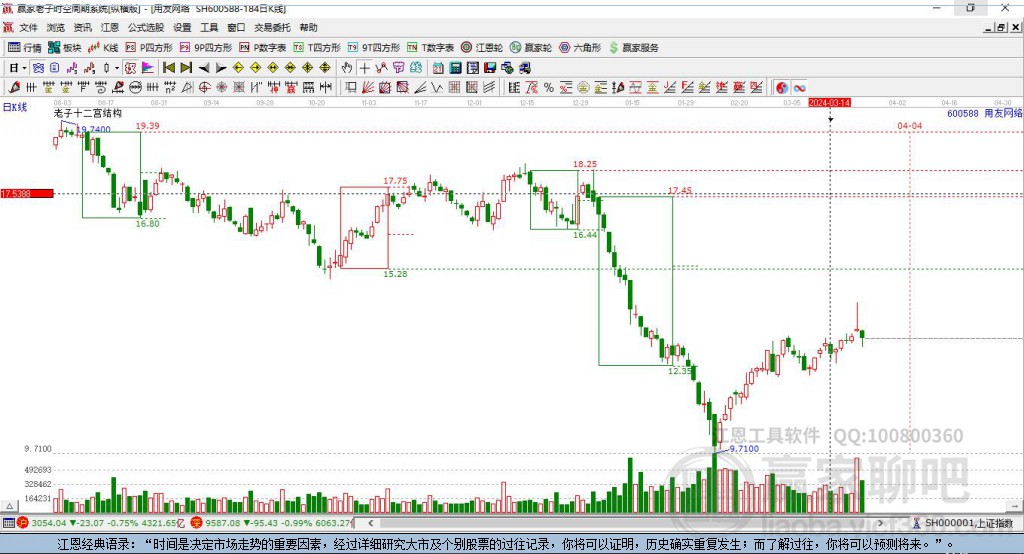Select the hand pan tool
This screenshot has height=554, width=1024.
pyautogui.click(x=347, y=68)
